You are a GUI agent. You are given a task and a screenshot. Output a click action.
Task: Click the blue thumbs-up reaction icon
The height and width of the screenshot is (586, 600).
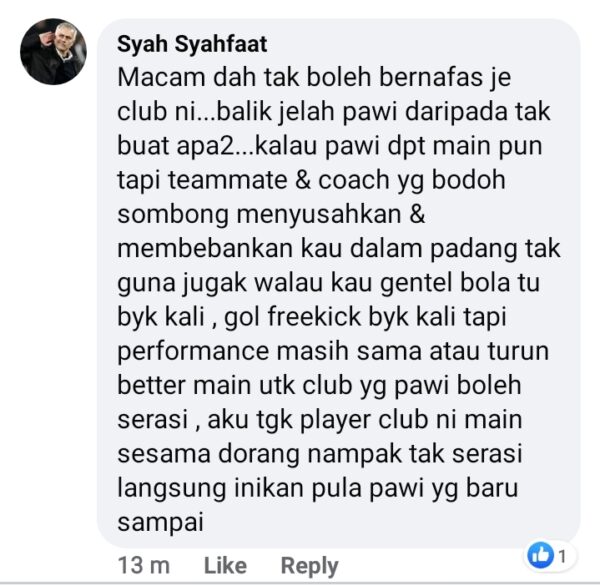coord(540,555)
